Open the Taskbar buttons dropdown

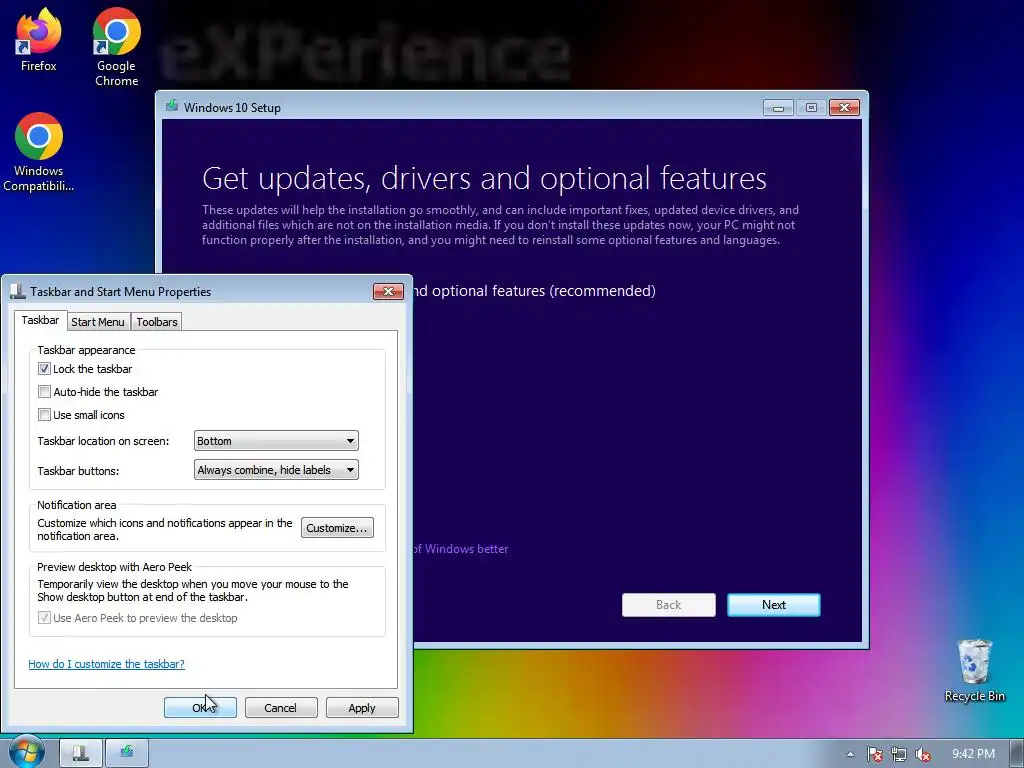coord(276,470)
